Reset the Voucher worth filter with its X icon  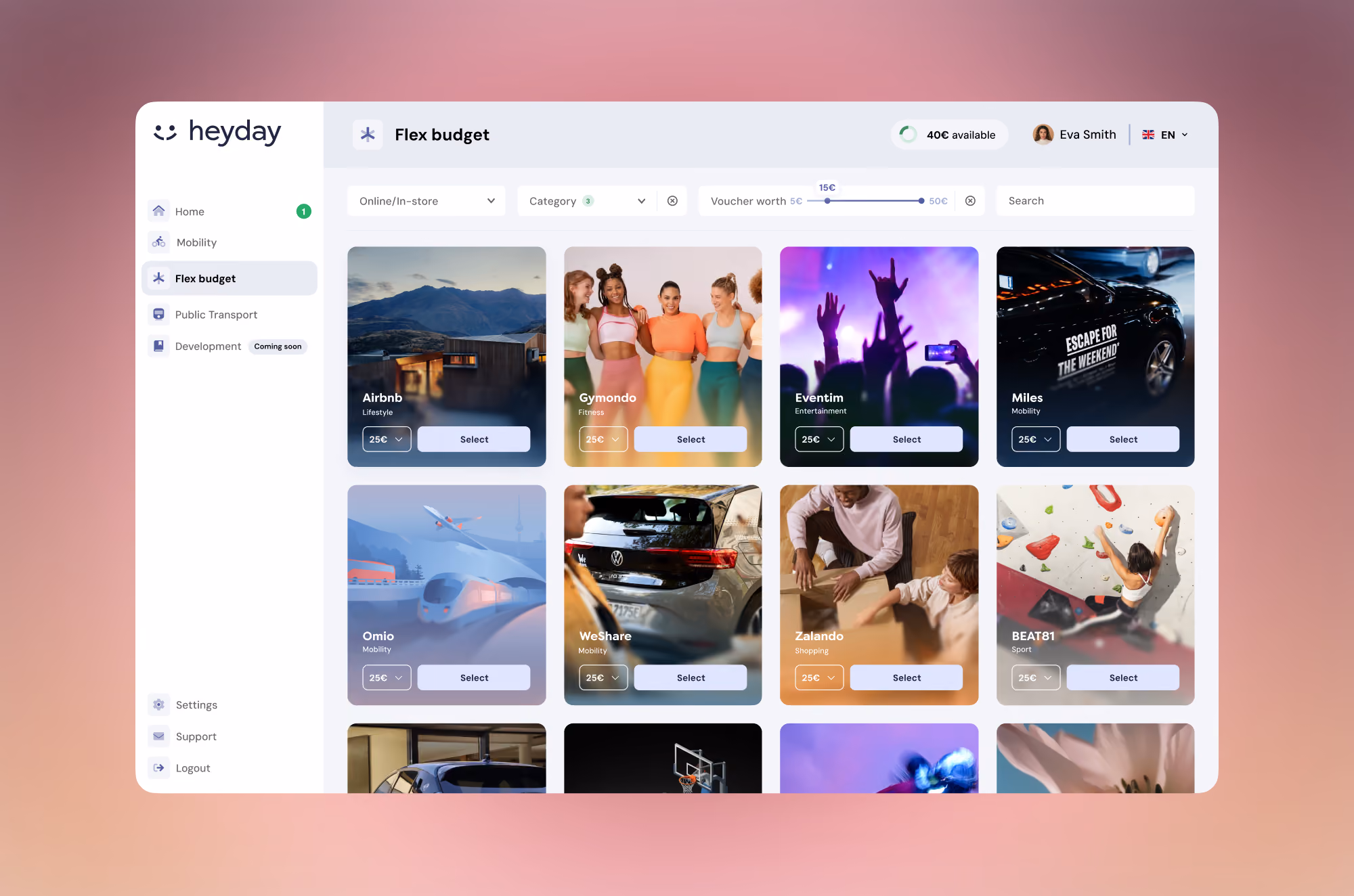(970, 201)
